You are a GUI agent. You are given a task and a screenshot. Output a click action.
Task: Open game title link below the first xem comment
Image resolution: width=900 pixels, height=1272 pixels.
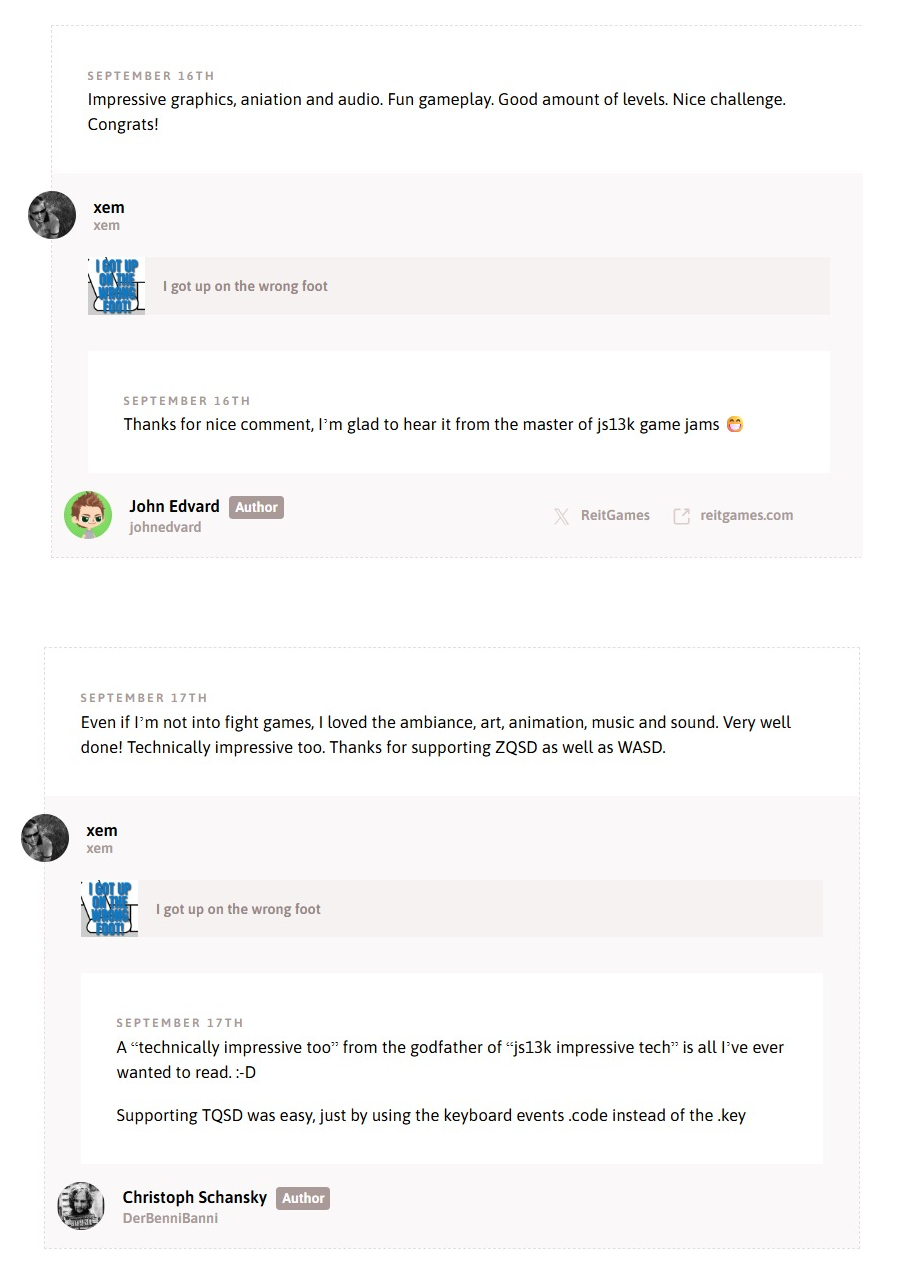pos(245,287)
